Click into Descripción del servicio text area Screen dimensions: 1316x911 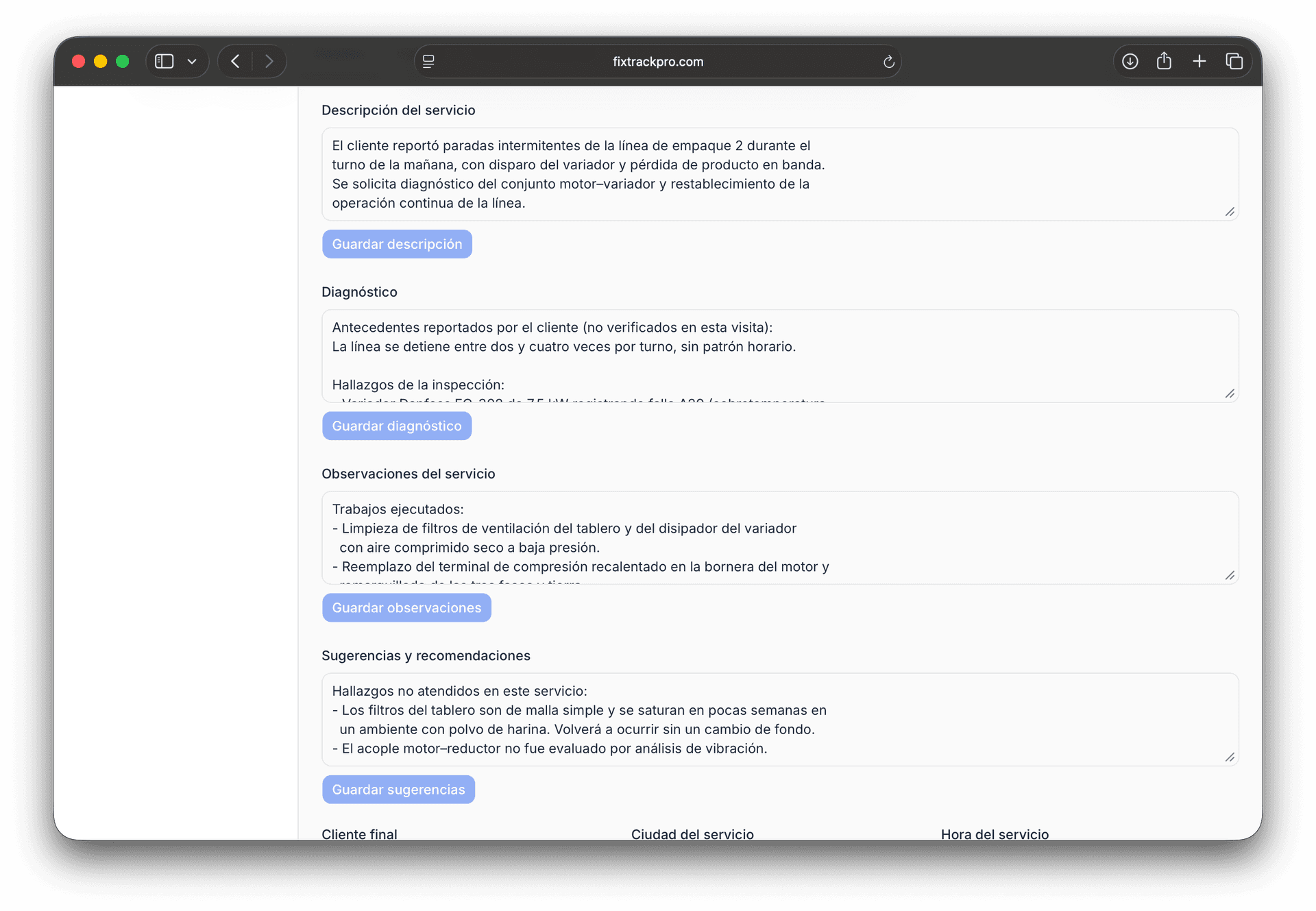click(780, 174)
